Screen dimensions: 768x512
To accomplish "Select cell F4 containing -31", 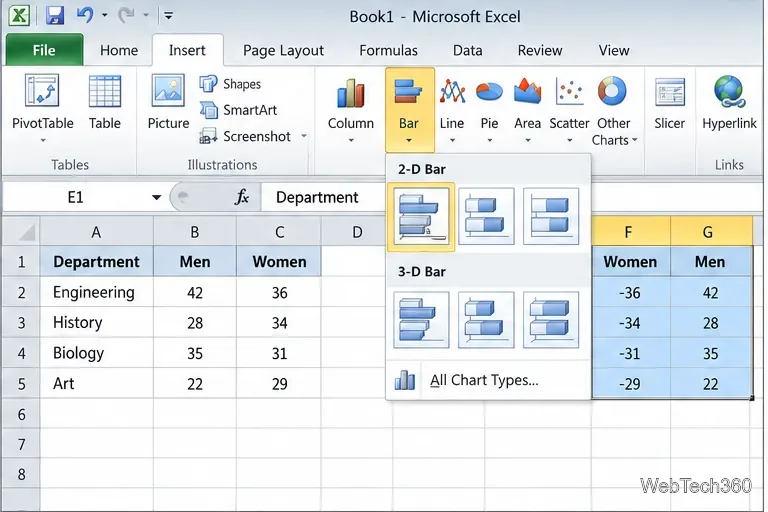I will point(630,353).
